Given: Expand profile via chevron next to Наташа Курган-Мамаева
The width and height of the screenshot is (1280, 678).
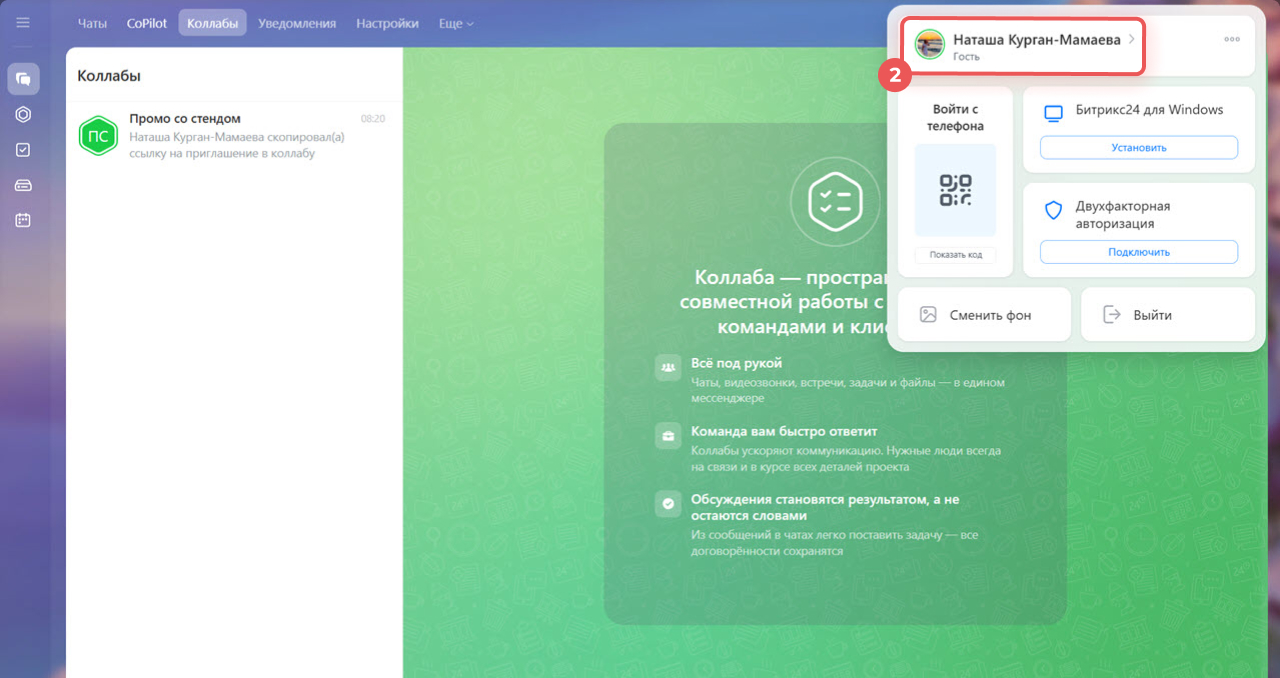Looking at the screenshot, I should 1131,39.
